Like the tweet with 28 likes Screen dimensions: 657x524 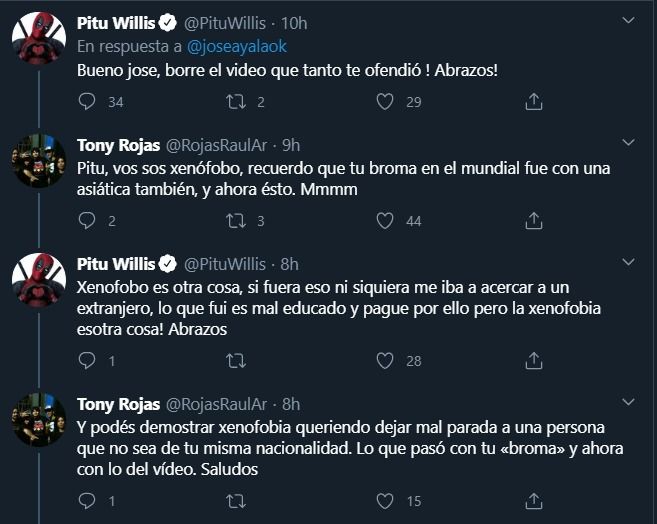coord(385,360)
